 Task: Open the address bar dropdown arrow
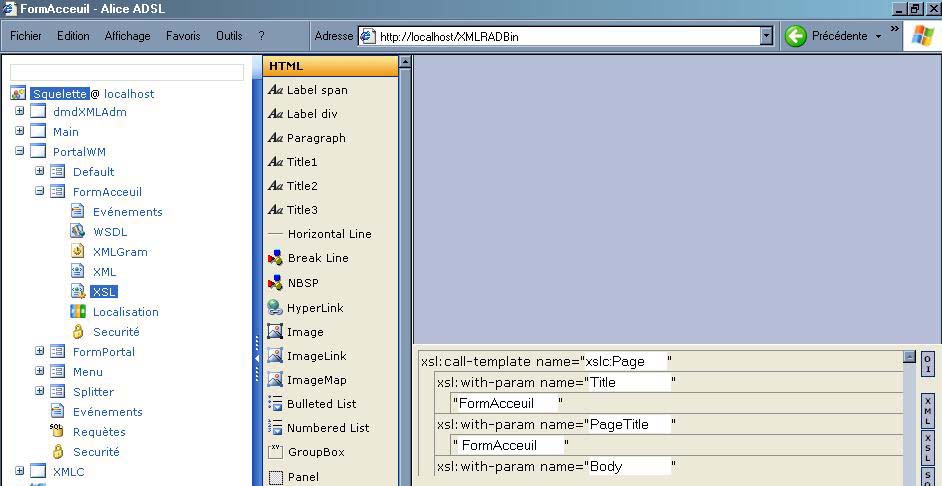point(766,36)
